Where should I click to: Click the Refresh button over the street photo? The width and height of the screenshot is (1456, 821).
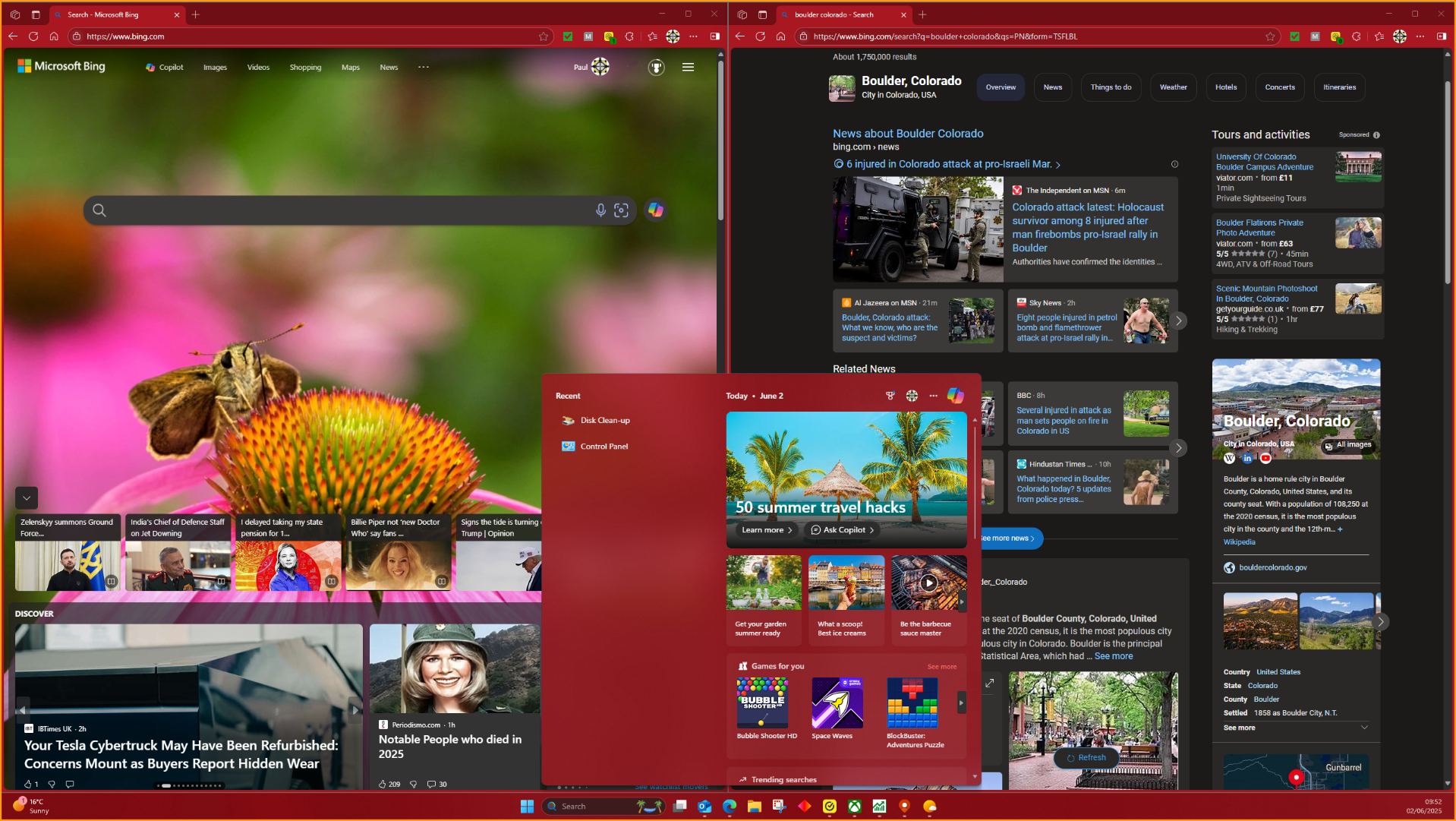(x=1086, y=758)
